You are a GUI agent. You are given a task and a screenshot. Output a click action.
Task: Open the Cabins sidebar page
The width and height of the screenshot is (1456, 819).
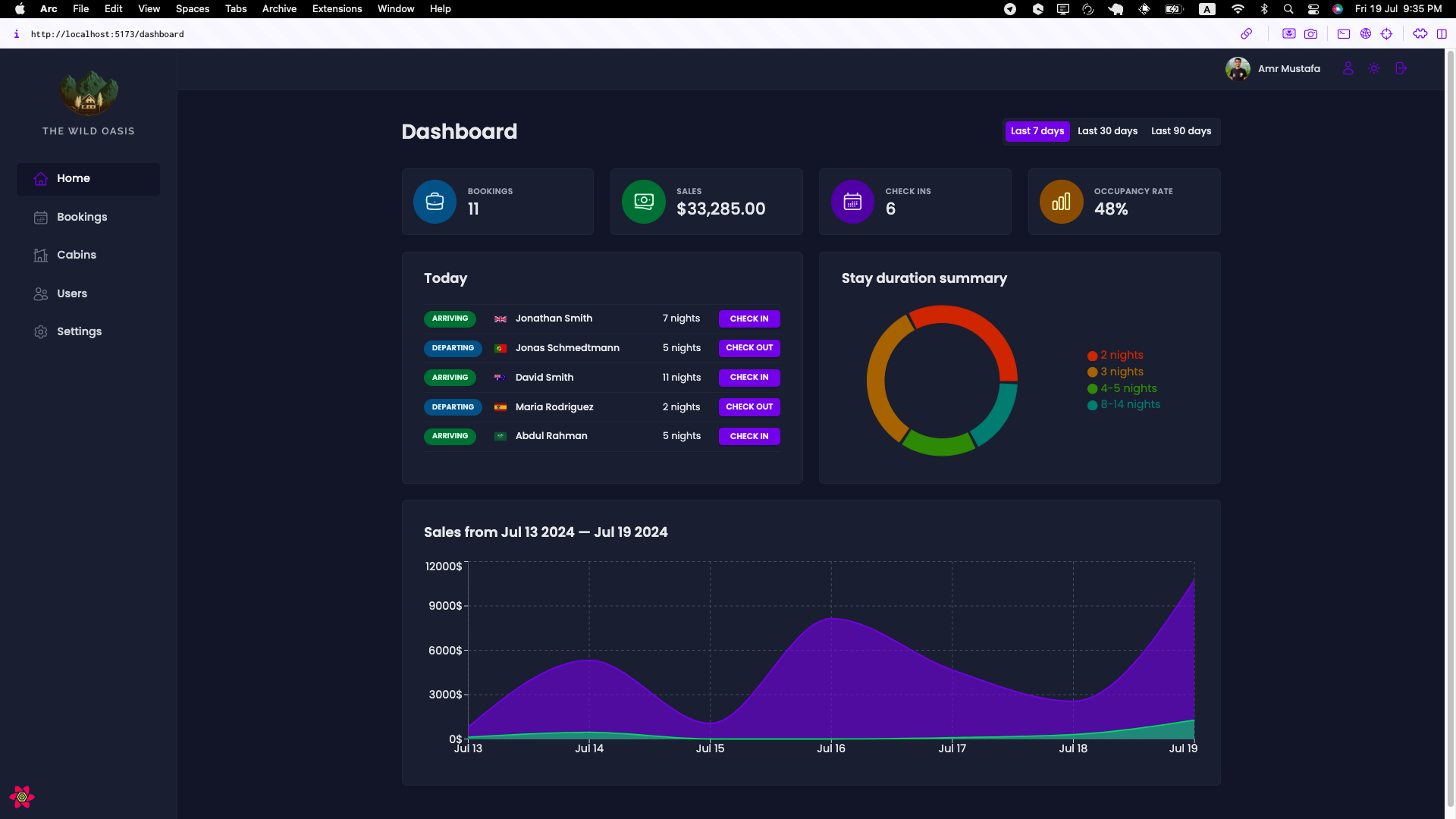[x=77, y=255]
